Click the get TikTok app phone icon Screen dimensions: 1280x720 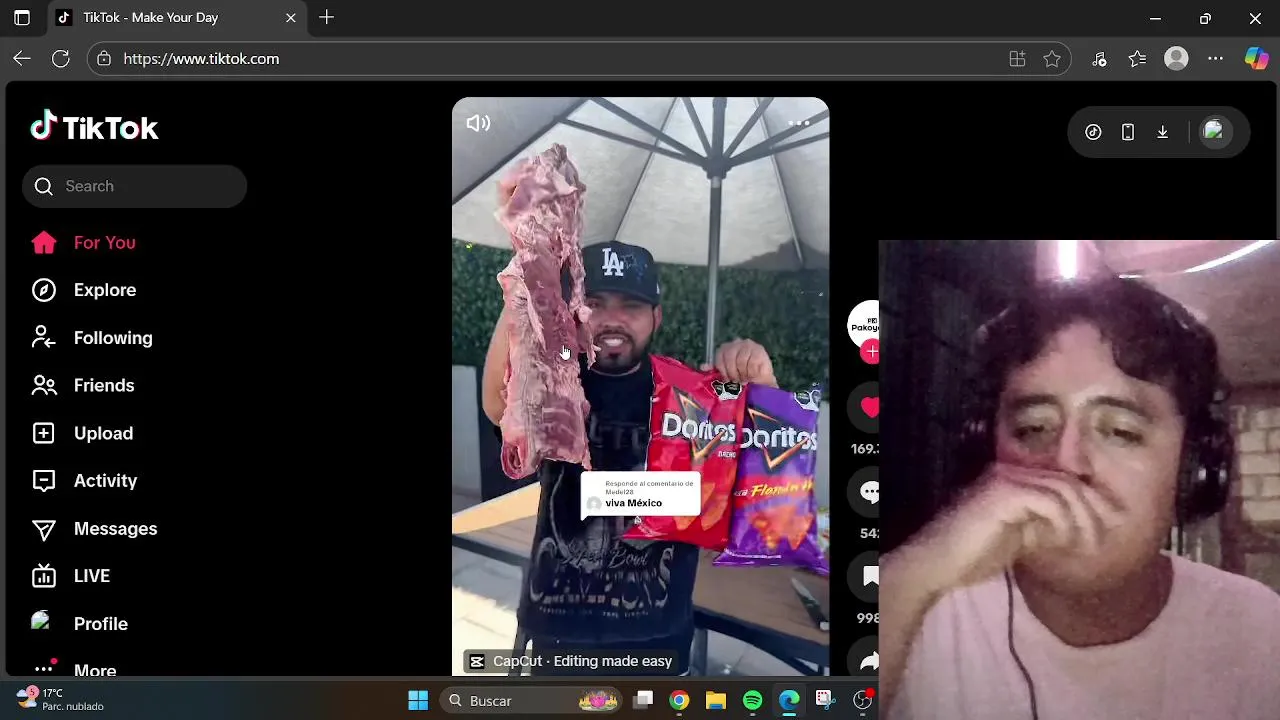point(1128,132)
